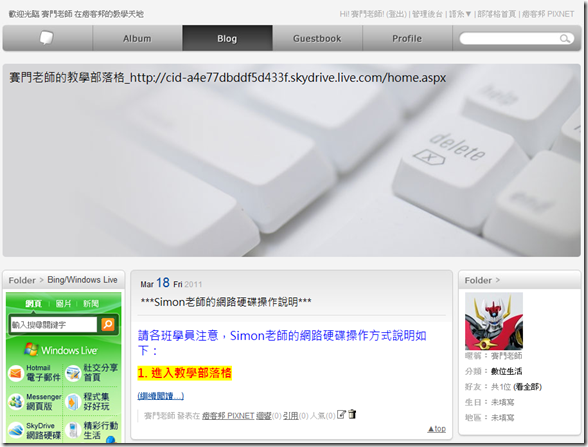Click the 登出 logout link
The height and width of the screenshot is (447, 588).
pyautogui.click(x=396, y=14)
